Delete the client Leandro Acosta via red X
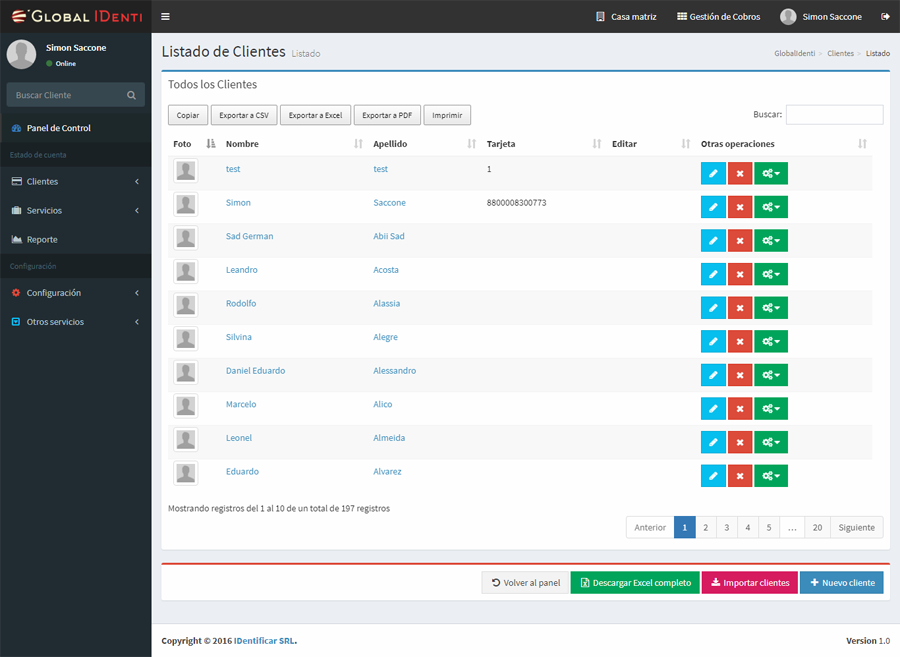The height and width of the screenshot is (657, 900). [x=740, y=274]
